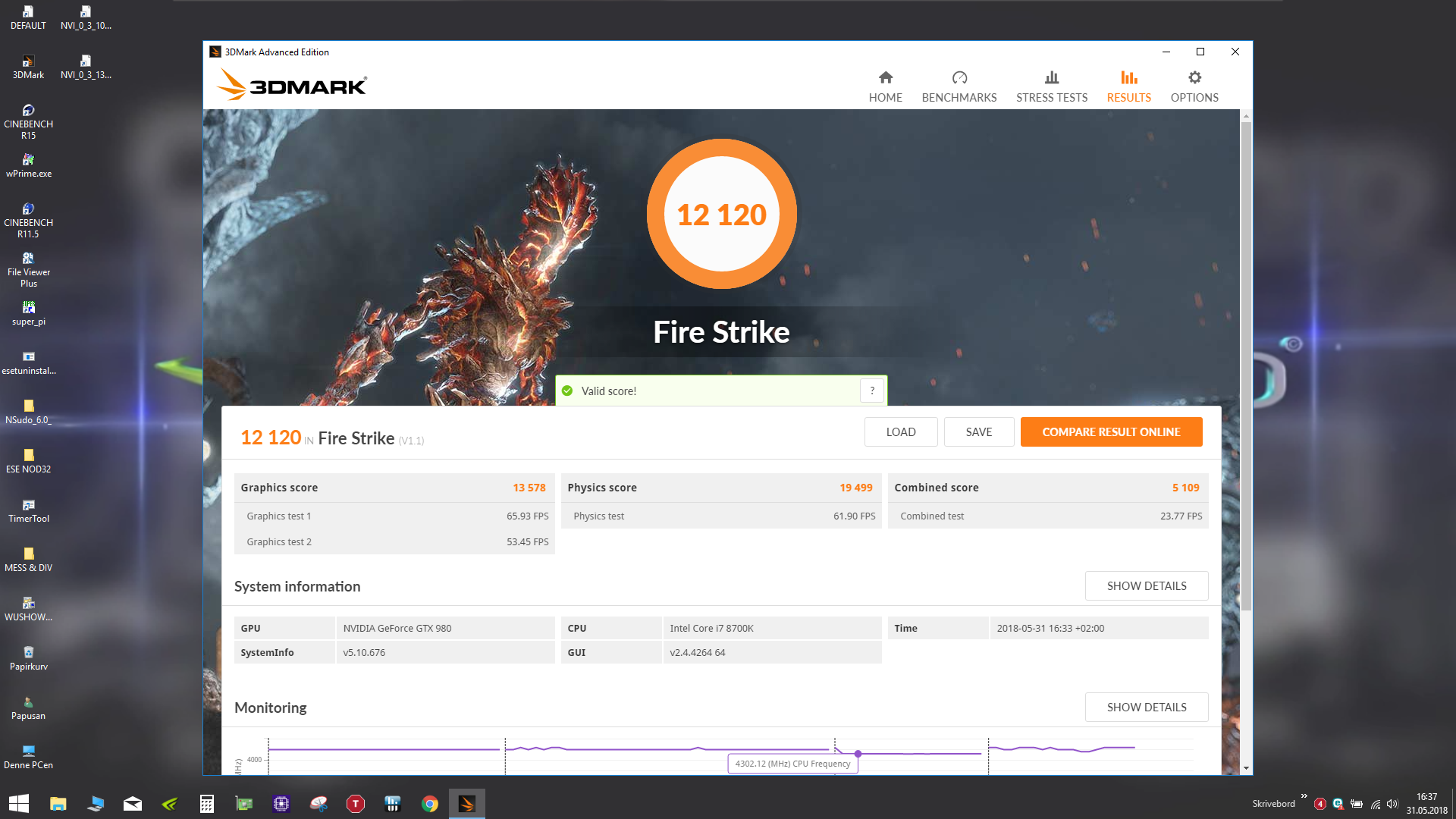Open the CPU-Z chip icon in taskbar
This screenshot has width=1456, height=819.
coord(281,804)
